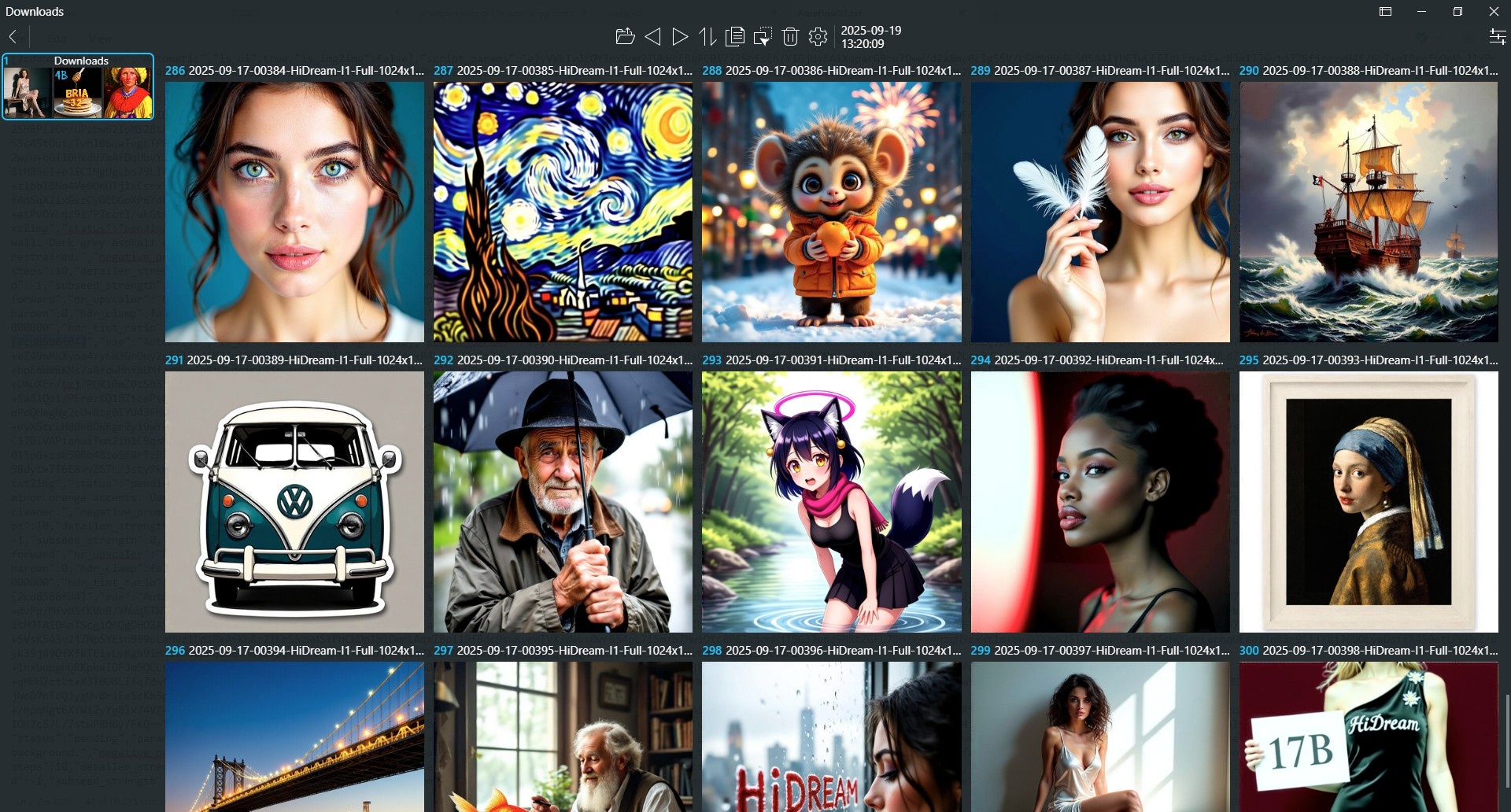Viewport: 1511px width, 812px height.
Task: Collapse sidebar with back chevron
Action: coord(13,36)
